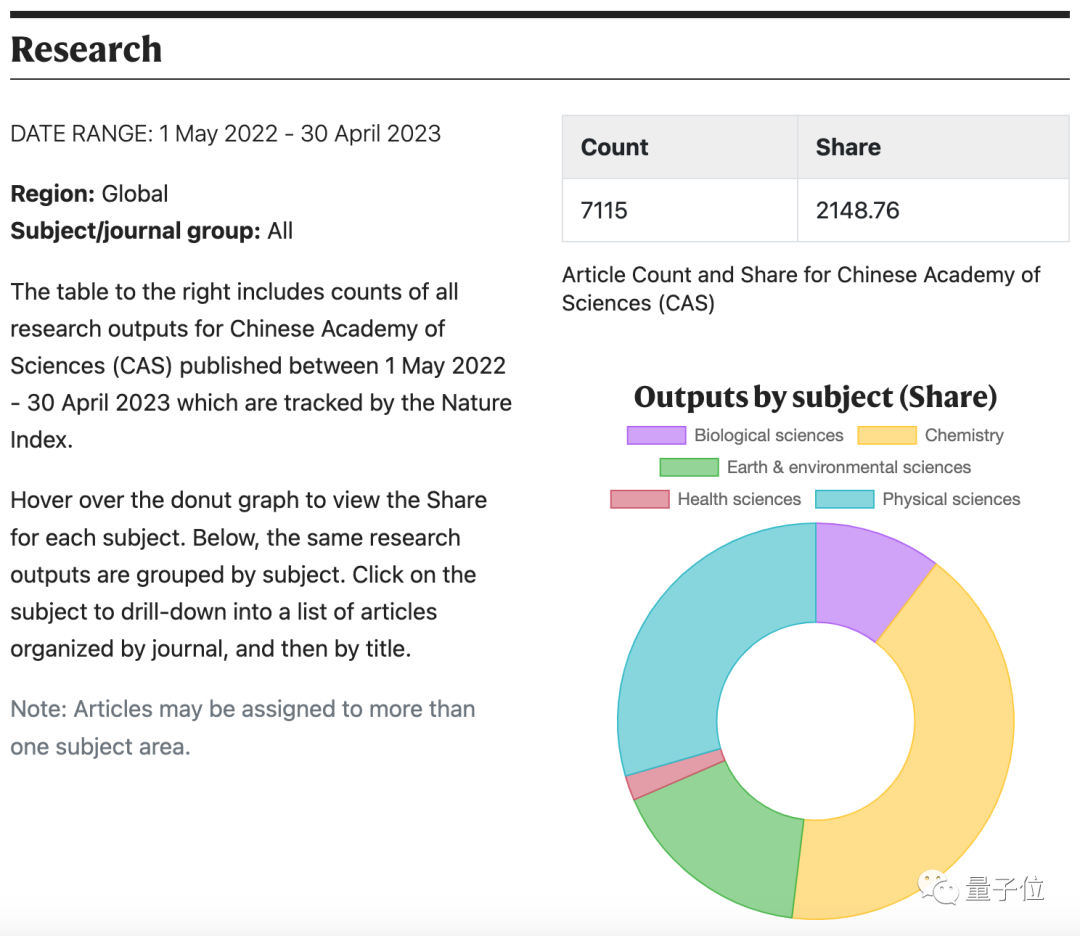Click the Count column header
This screenshot has width=1080, height=936.
[x=614, y=147]
